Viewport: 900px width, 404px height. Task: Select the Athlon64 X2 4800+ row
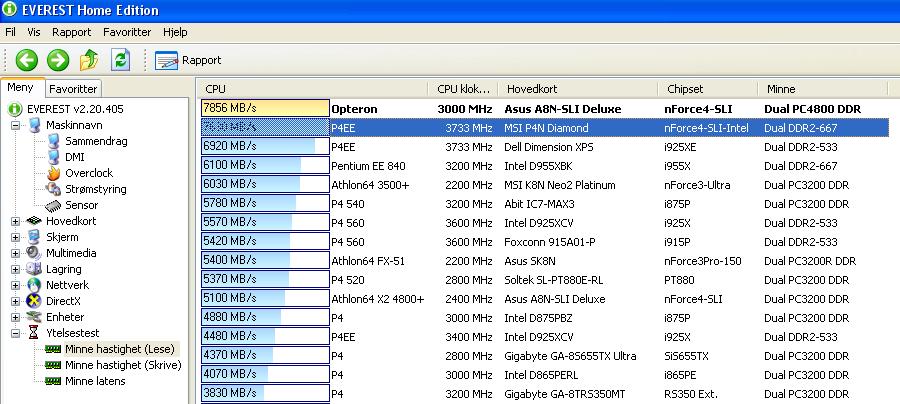click(x=545, y=298)
